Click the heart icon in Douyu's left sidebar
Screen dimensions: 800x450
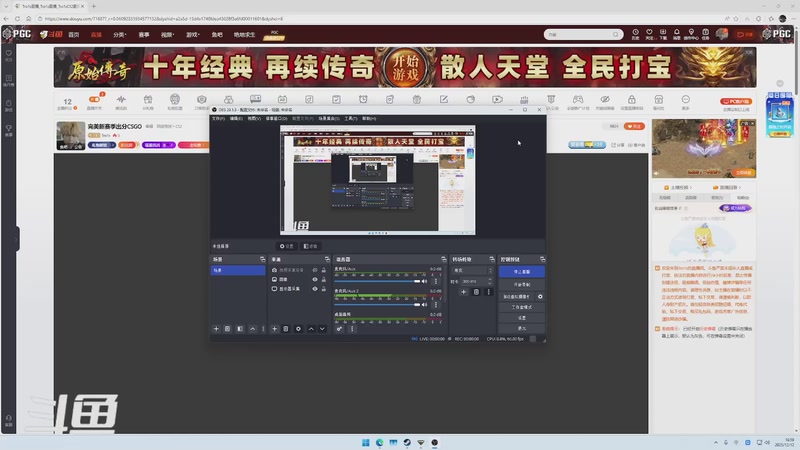click(9, 54)
